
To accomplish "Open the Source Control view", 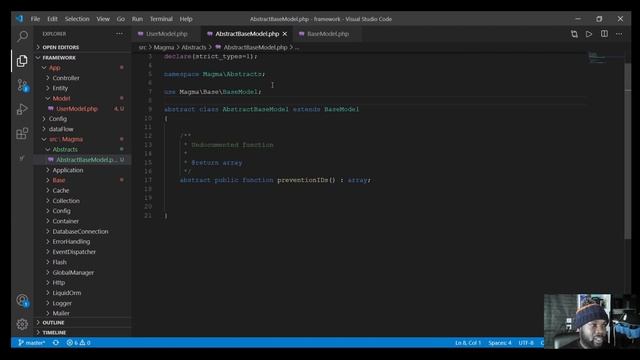I will (x=22, y=85).
